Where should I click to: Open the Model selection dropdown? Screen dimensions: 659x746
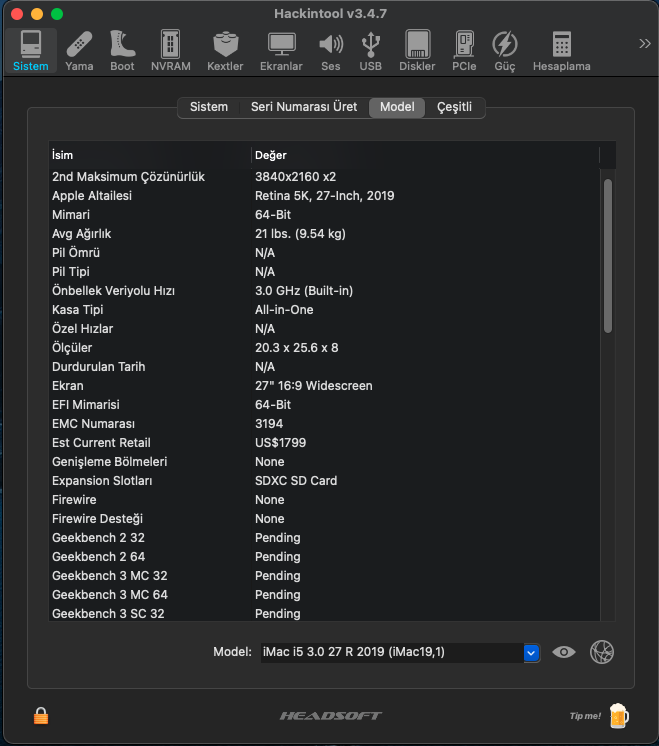(531, 652)
